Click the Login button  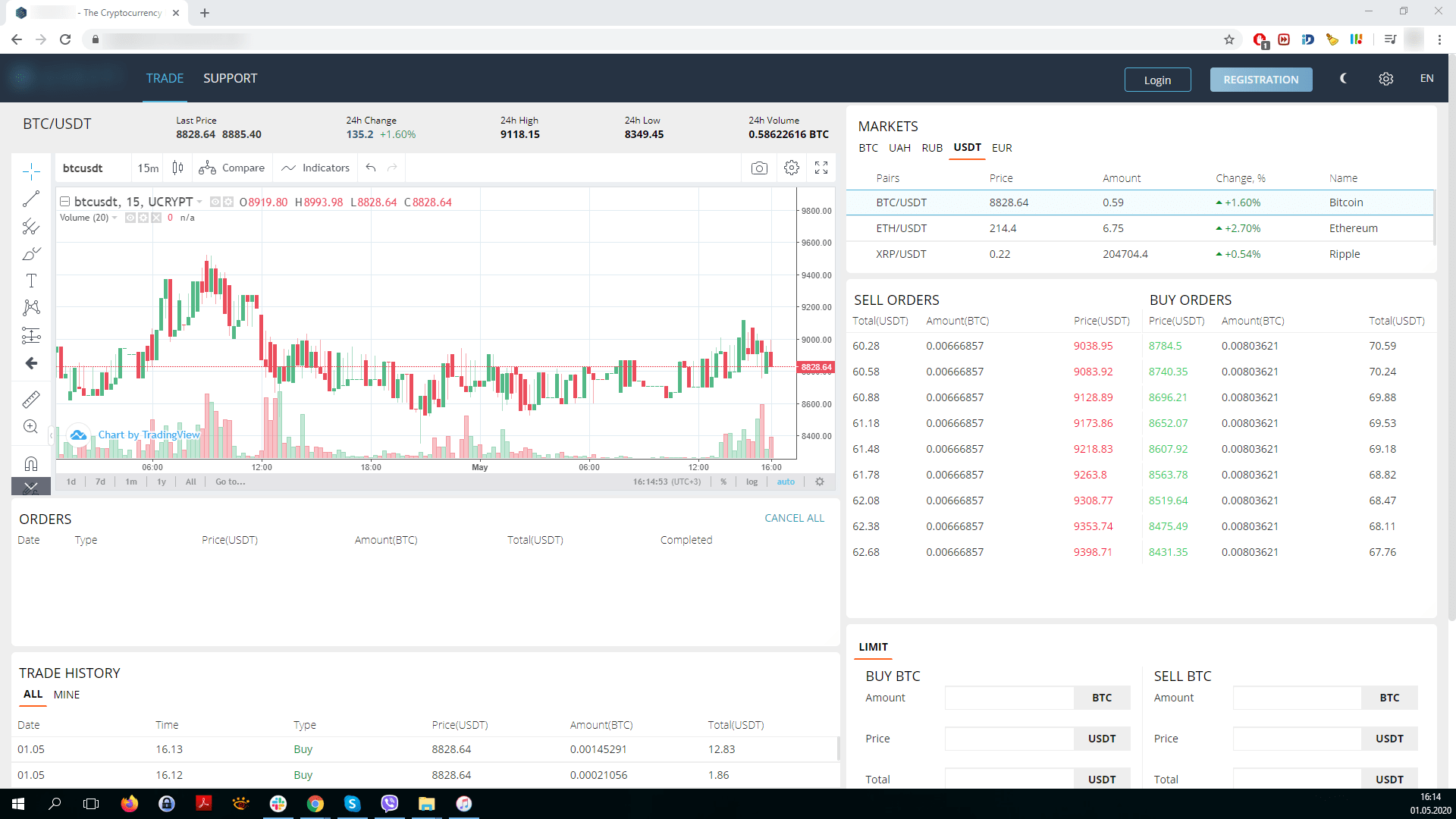pos(1157,80)
